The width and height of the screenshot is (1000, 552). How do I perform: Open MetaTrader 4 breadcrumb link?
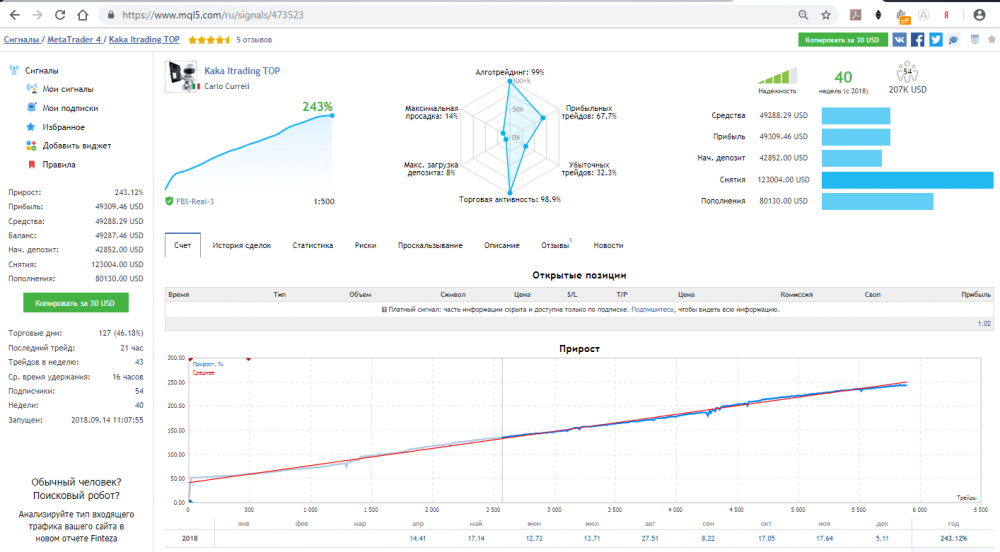74,40
